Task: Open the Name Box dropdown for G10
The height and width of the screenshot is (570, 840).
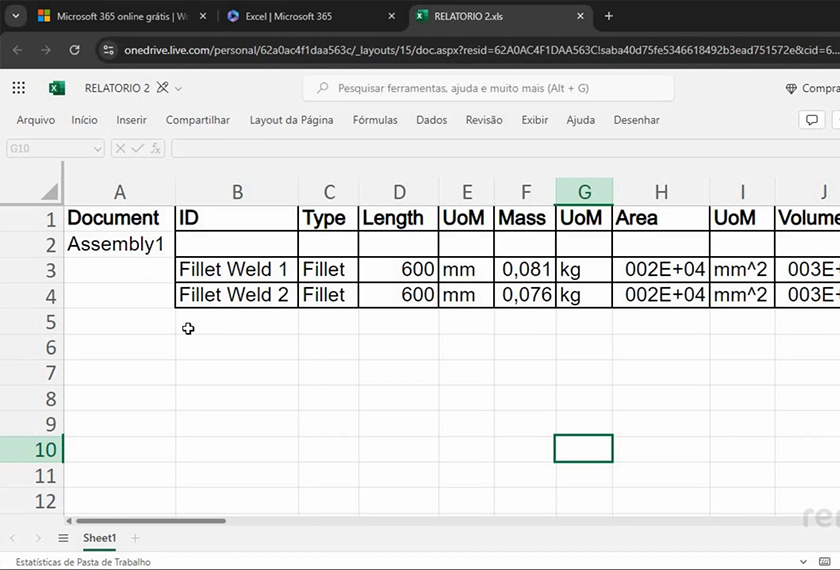Action: pyautogui.click(x=97, y=148)
